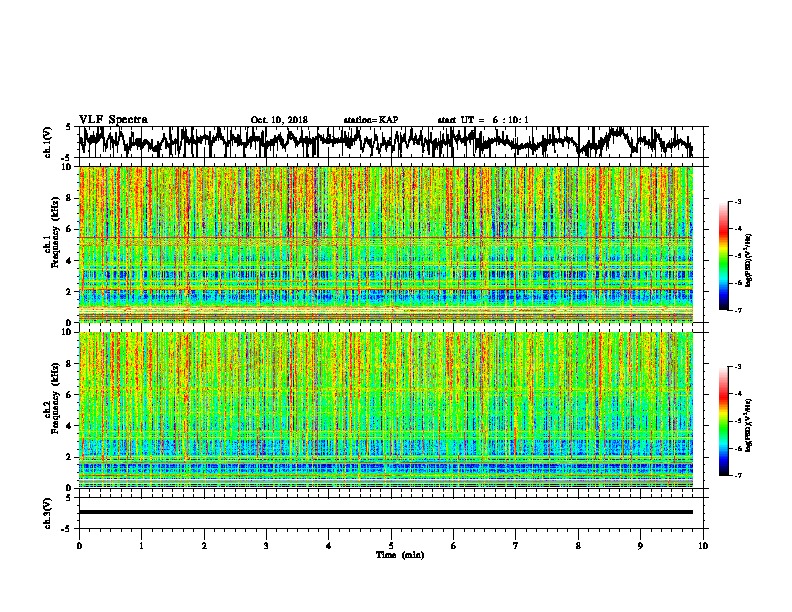Select the "start UT = 6 : 10: 1" text

point(483,120)
